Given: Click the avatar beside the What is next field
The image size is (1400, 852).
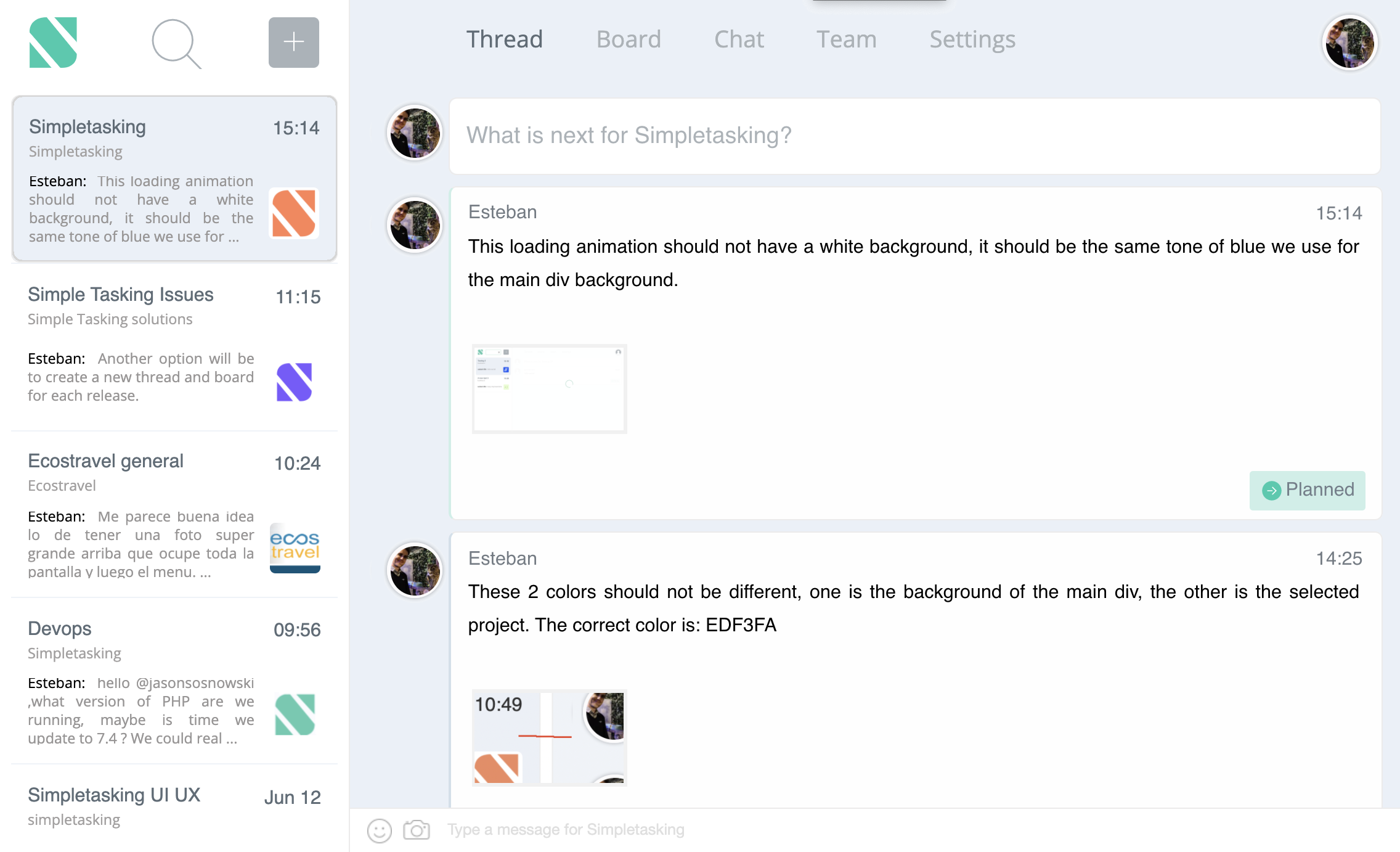Looking at the screenshot, I should coord(415,133).
